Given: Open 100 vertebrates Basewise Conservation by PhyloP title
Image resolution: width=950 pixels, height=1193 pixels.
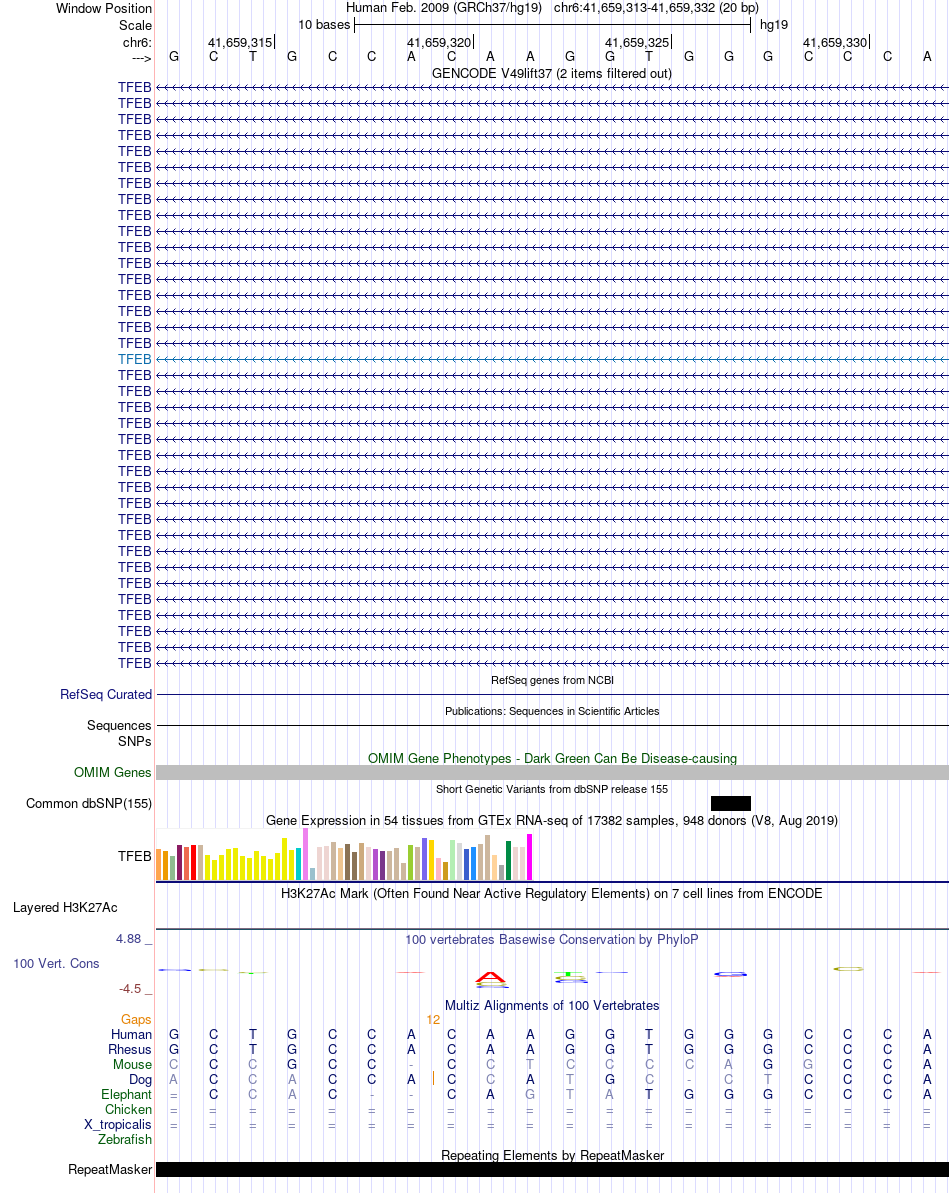Looking at the screenshot, I should pos(551,940).
